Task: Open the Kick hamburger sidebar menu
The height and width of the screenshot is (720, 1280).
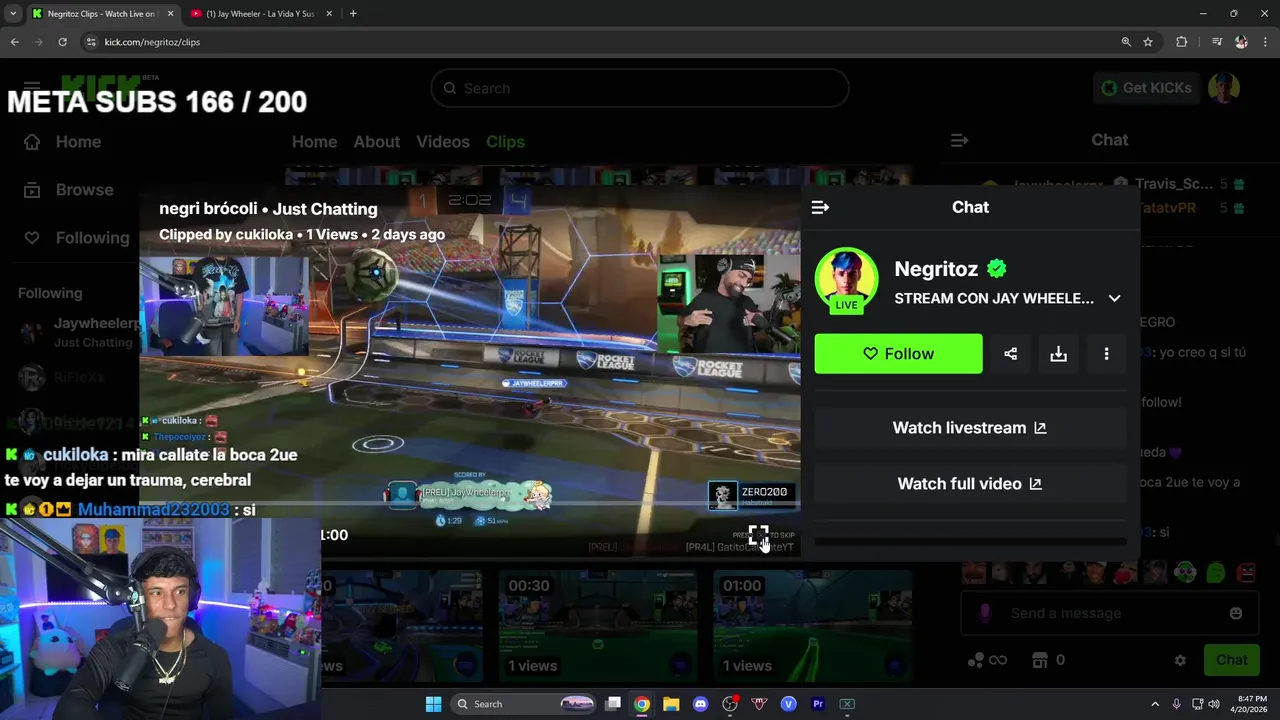Action: coord(32,88)
